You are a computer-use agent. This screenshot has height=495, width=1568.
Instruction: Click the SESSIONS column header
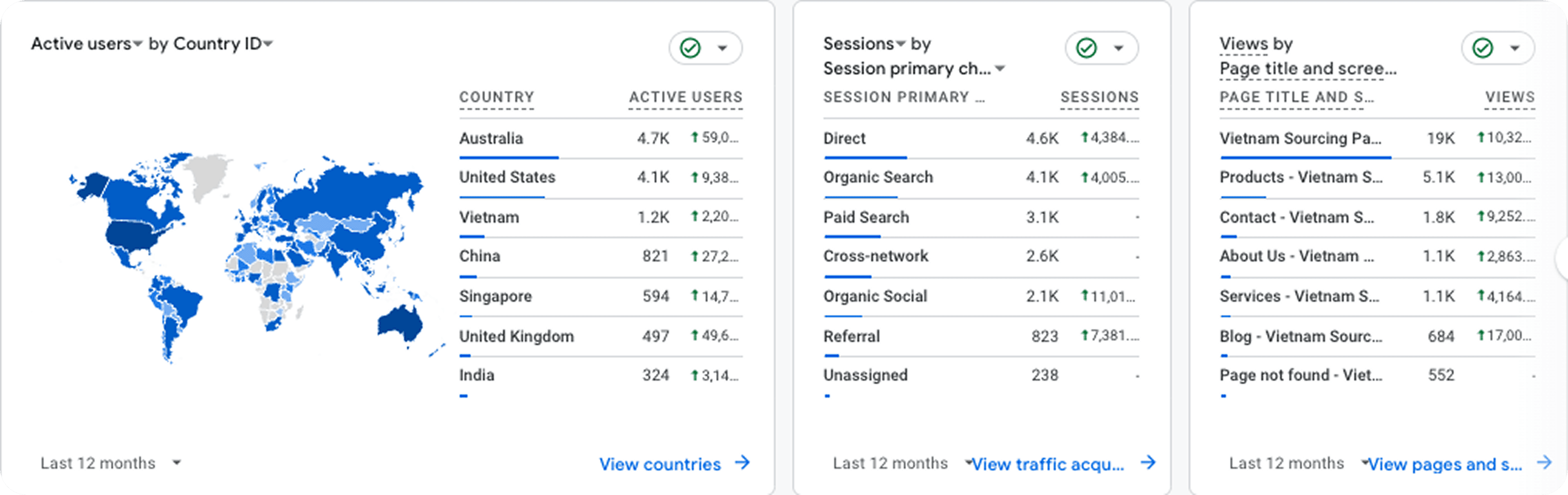click(1099, 97)
